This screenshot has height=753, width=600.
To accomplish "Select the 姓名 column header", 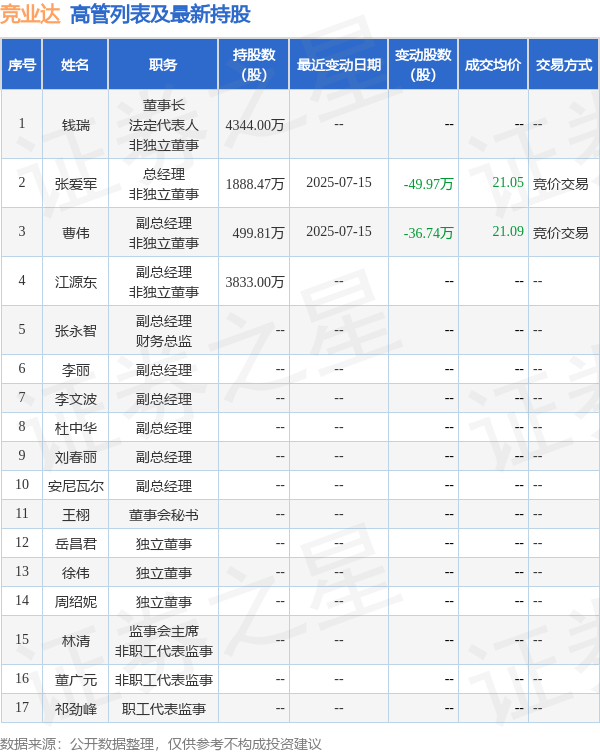I will click(75, 65).
